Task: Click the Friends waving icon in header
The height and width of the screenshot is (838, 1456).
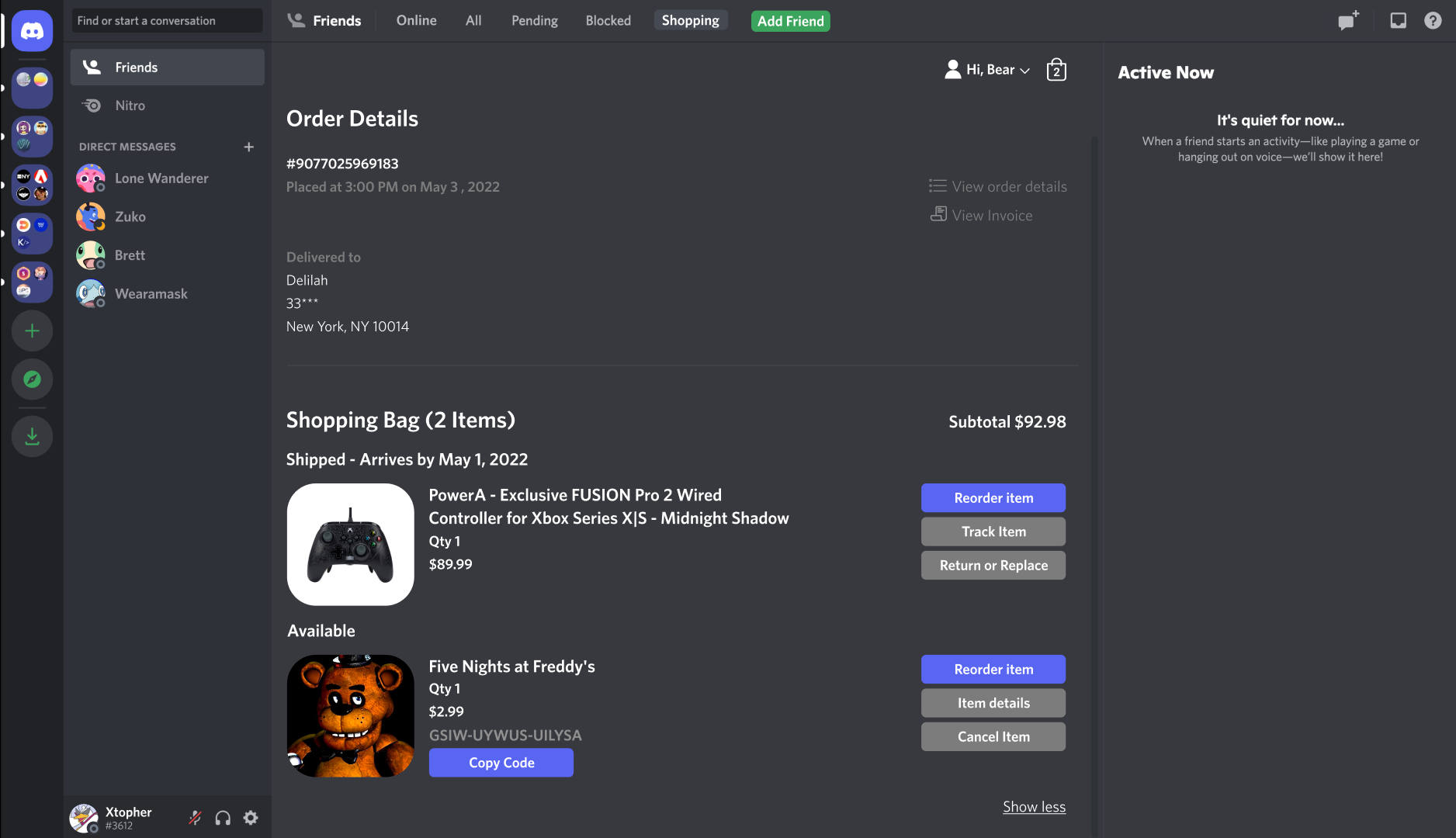Action: (x=296, y=20)
